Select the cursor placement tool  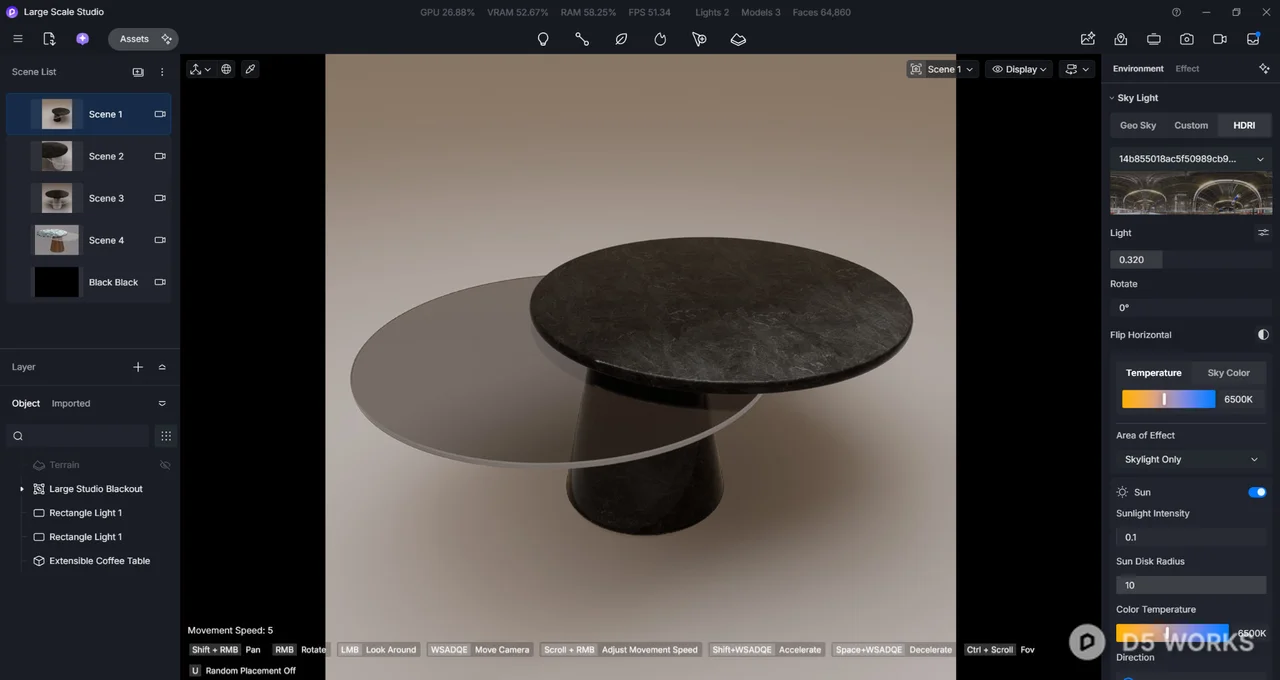point(699,39)
